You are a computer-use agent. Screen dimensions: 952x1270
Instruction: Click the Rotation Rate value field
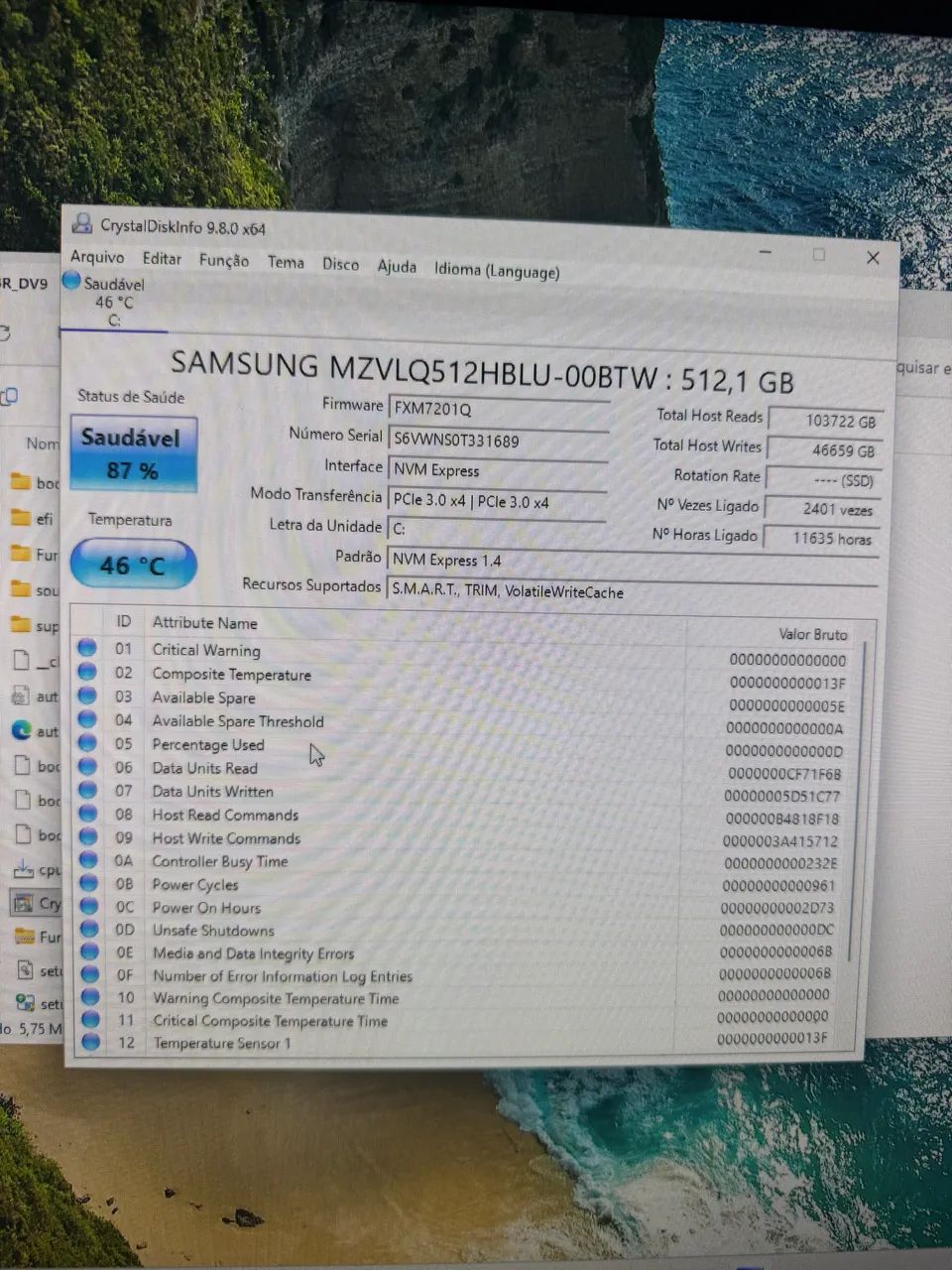(824, 480)
